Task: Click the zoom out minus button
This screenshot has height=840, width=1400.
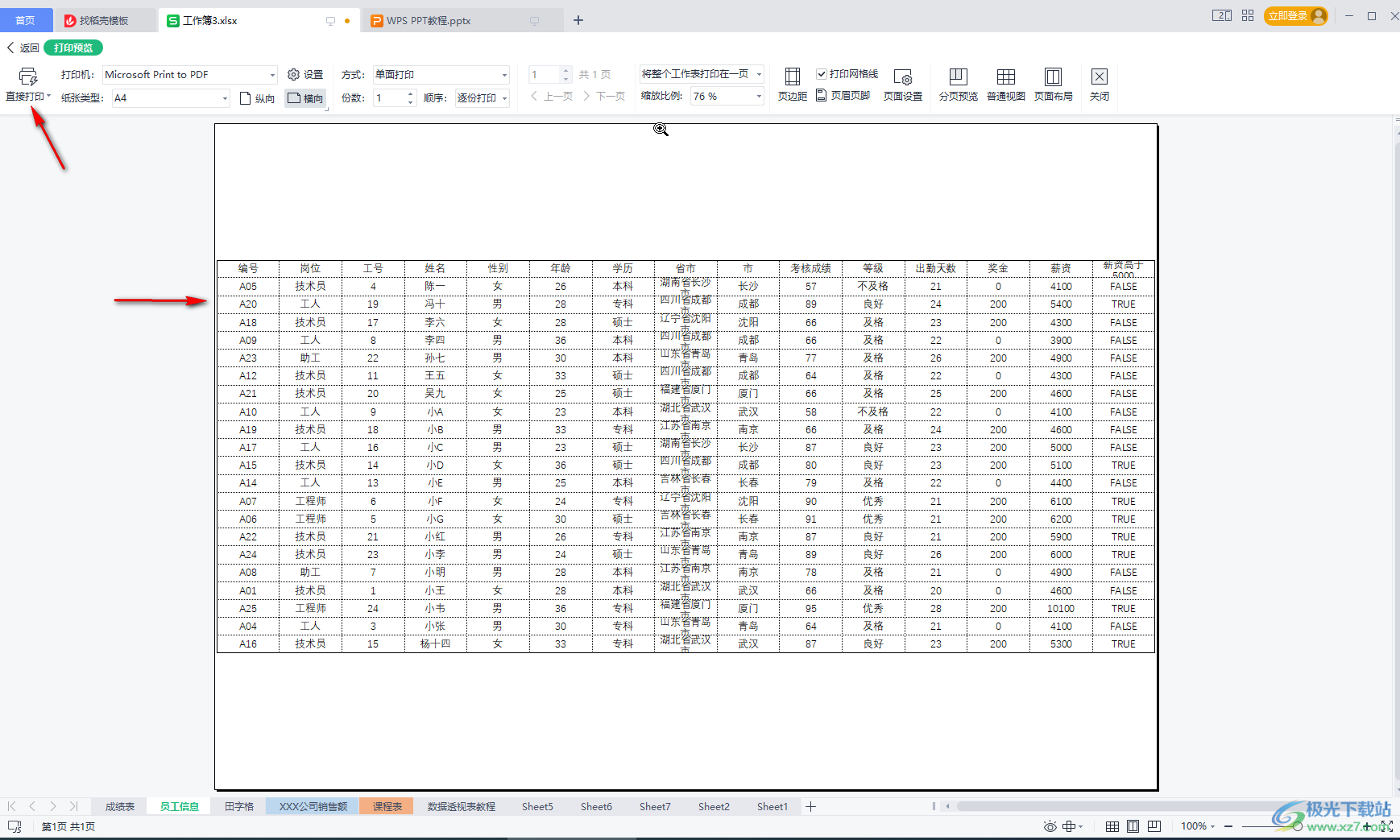Action: 1228,826
